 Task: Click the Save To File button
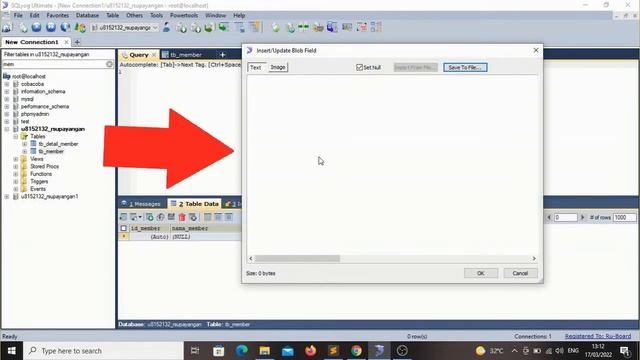point(465,67)
